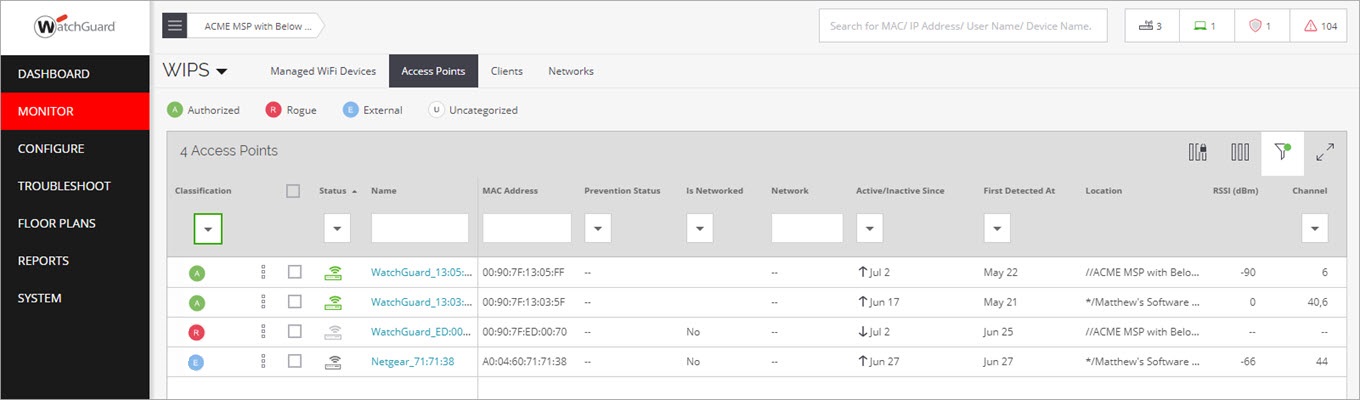Open the Is Networked filter dropdown
The height and width of the screenshot is (400, 1360).
pyautogui.click(x=699, y=229)
